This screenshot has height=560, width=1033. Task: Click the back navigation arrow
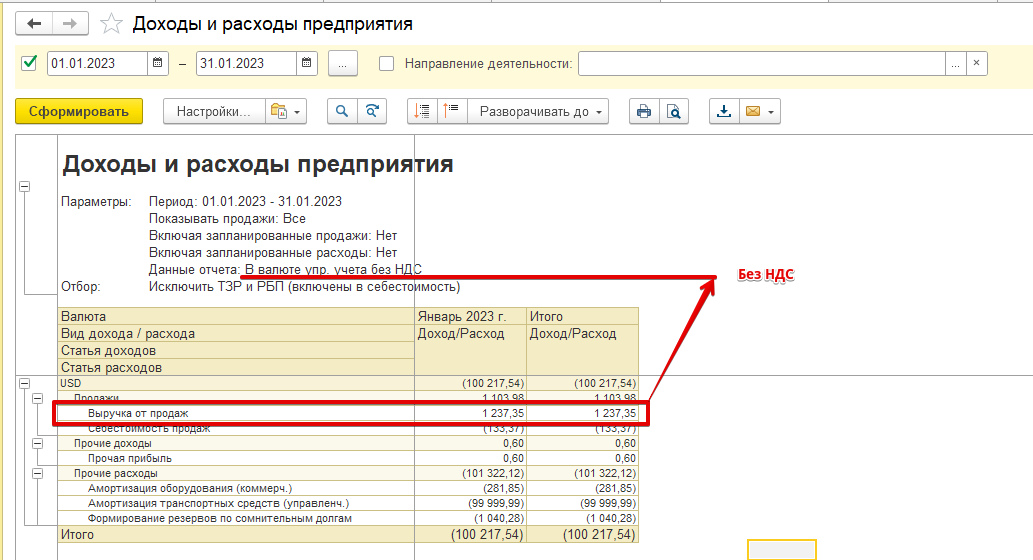pos(35,23)
